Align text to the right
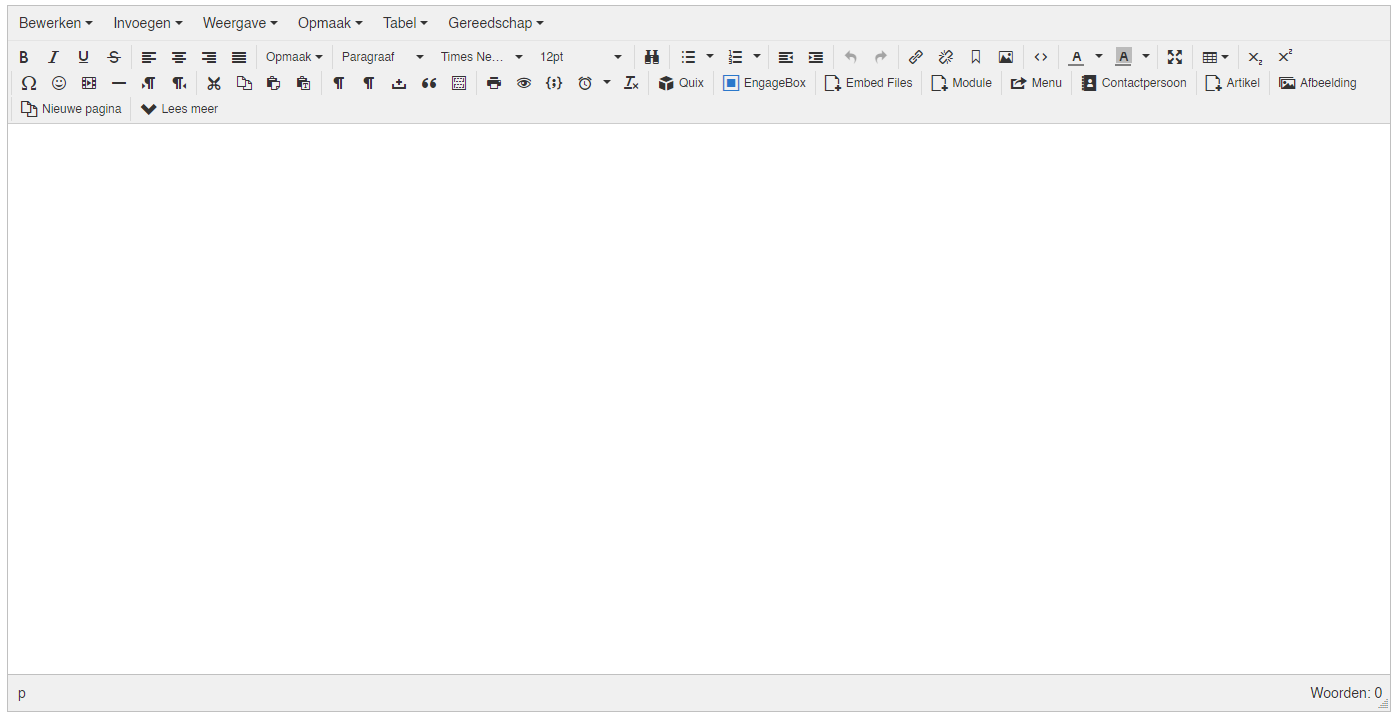 point(209,57)
